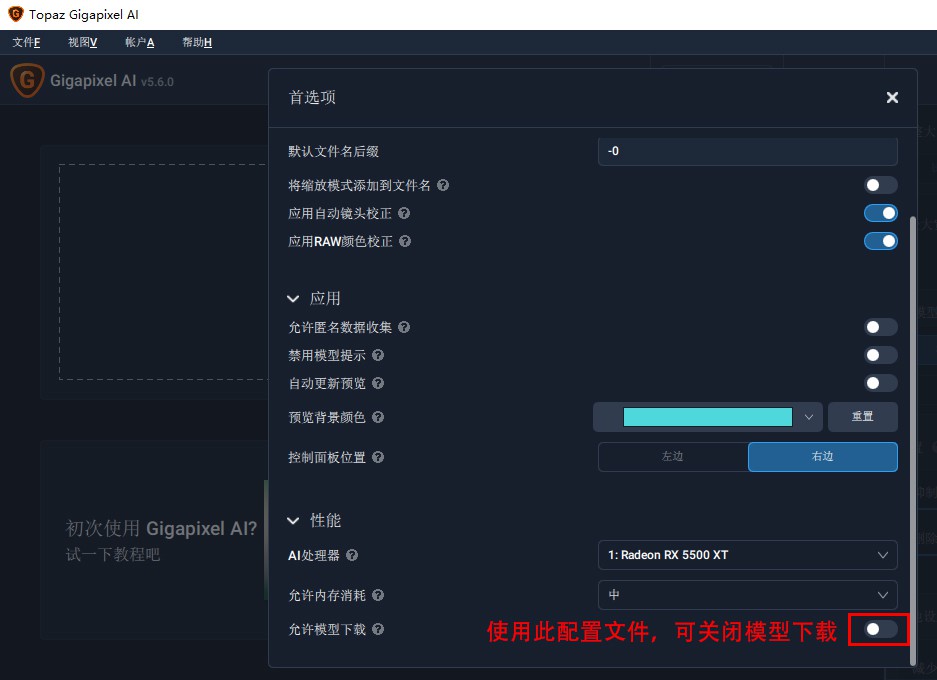Click help icon beside 允许匿名数据收集
The image size is (937, 680).
(x=404, y=327)
